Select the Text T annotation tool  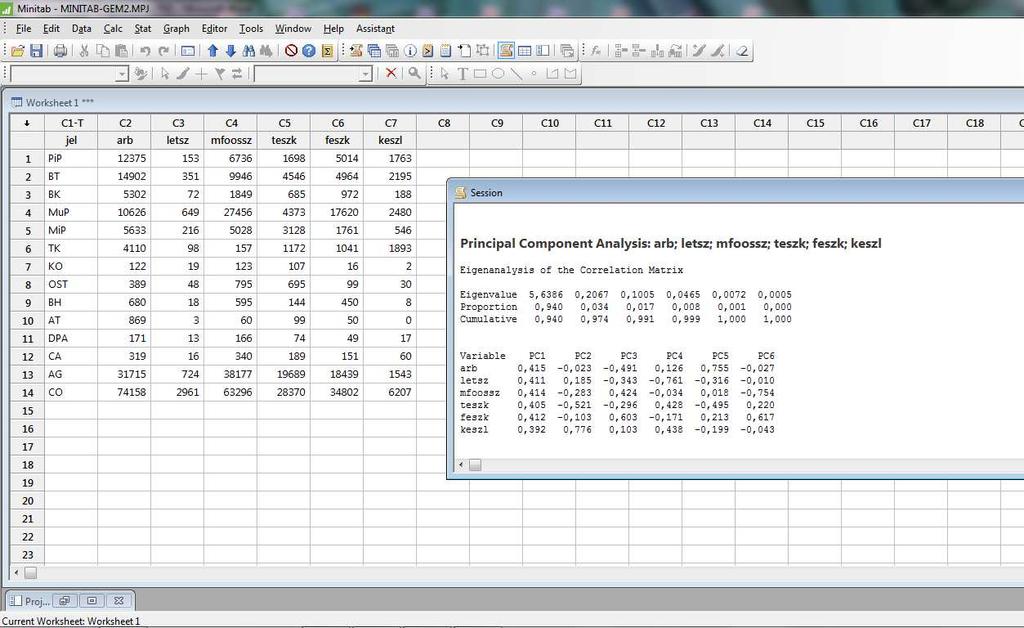pyautogui.click(x=462, y=74)
